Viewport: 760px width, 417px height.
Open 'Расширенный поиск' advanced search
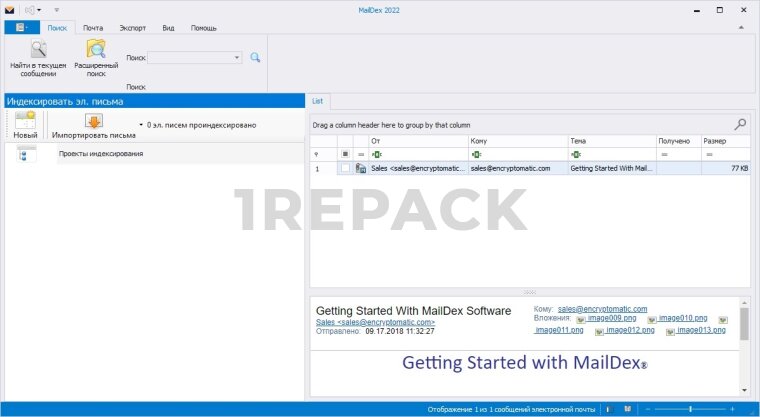(96, 50)
